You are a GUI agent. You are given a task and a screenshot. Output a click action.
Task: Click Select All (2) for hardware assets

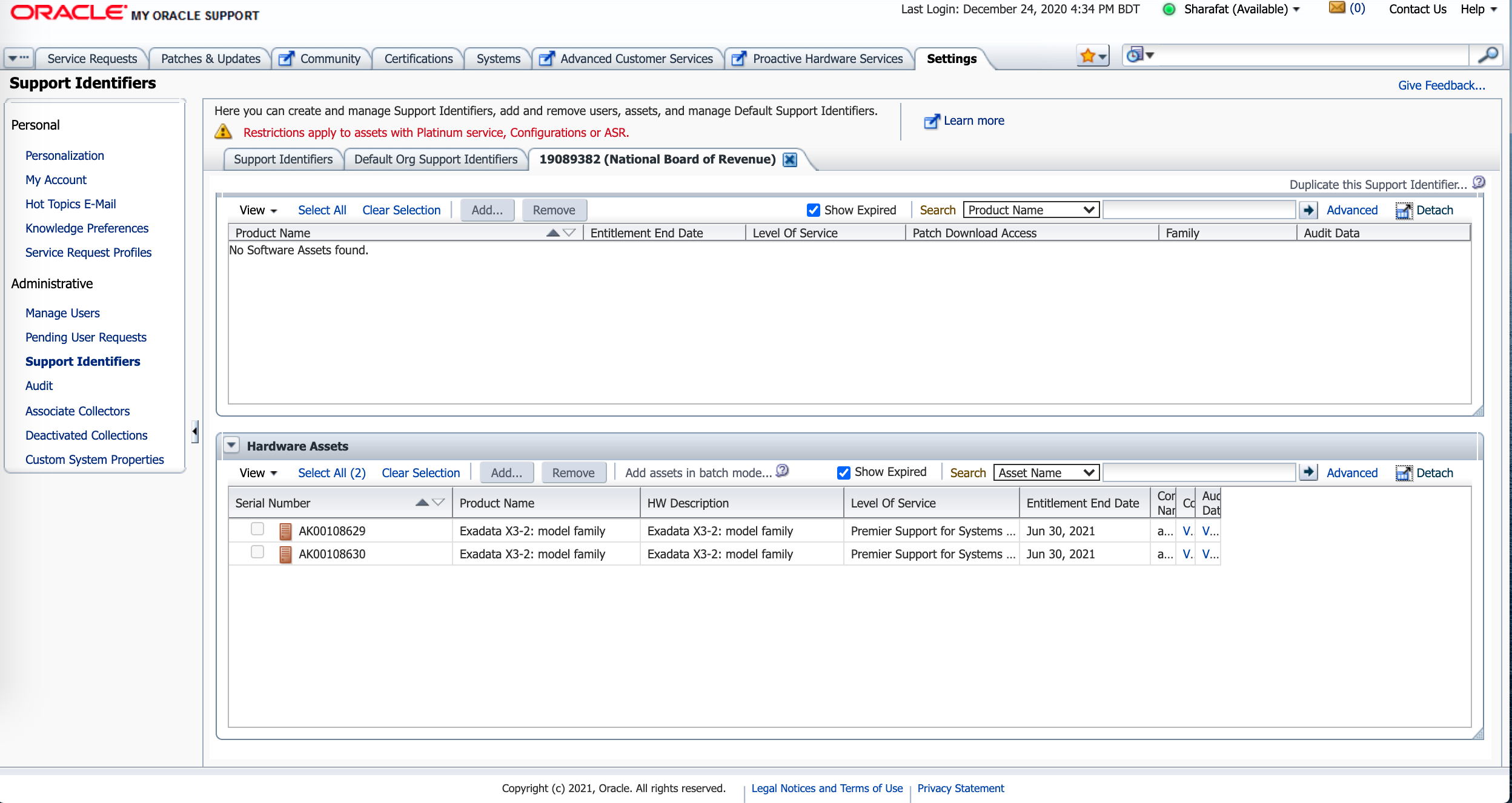click(x=332, y=473)
